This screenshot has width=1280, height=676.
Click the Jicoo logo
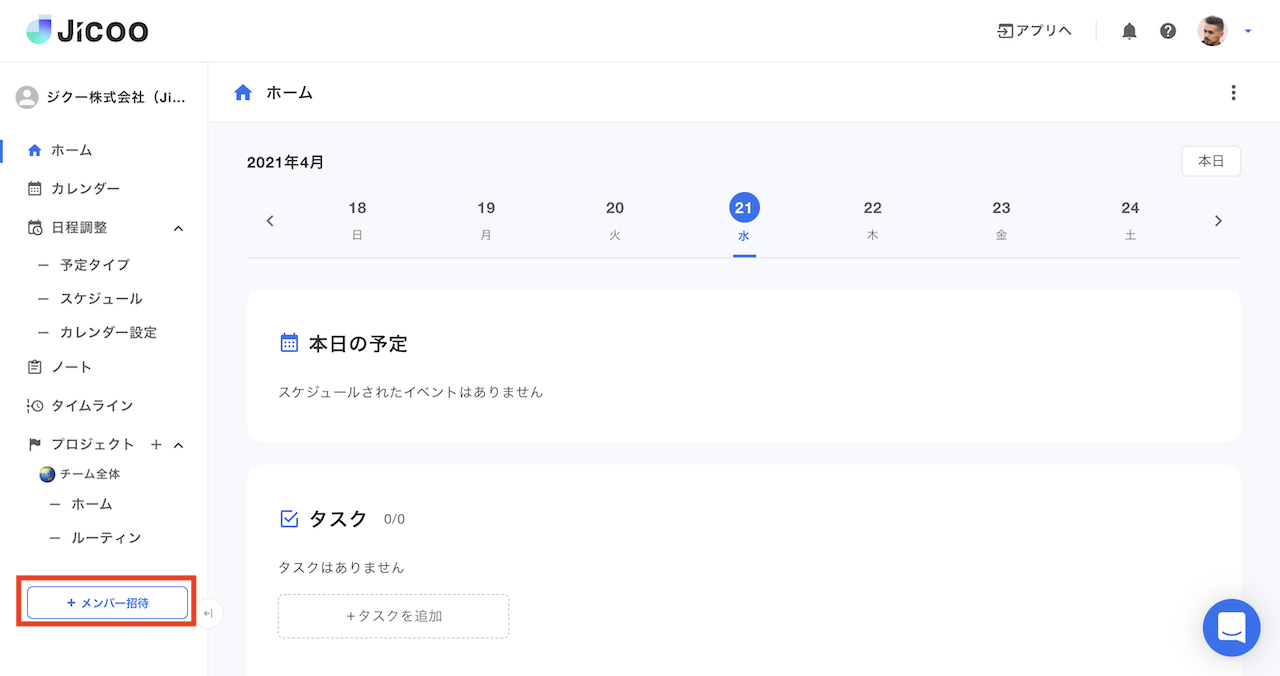87,31
